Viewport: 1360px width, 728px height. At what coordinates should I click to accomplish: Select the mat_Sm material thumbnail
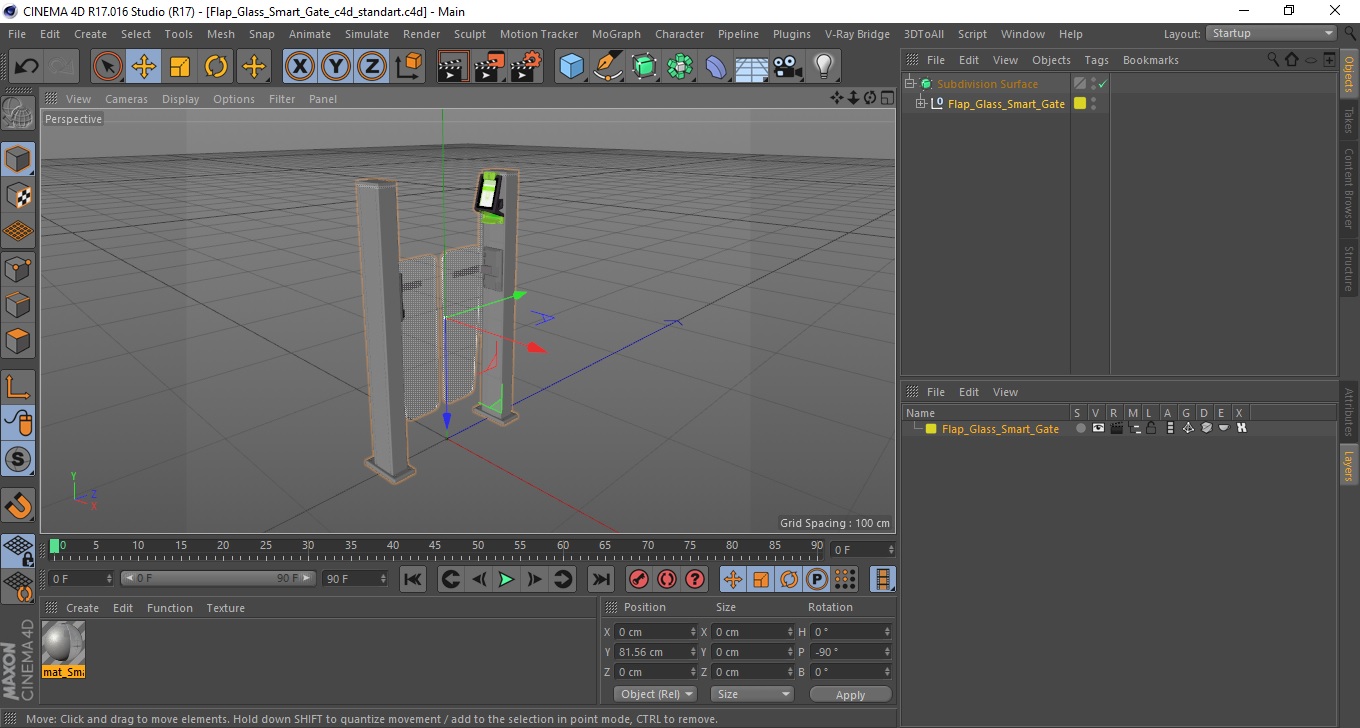point(64,649)
